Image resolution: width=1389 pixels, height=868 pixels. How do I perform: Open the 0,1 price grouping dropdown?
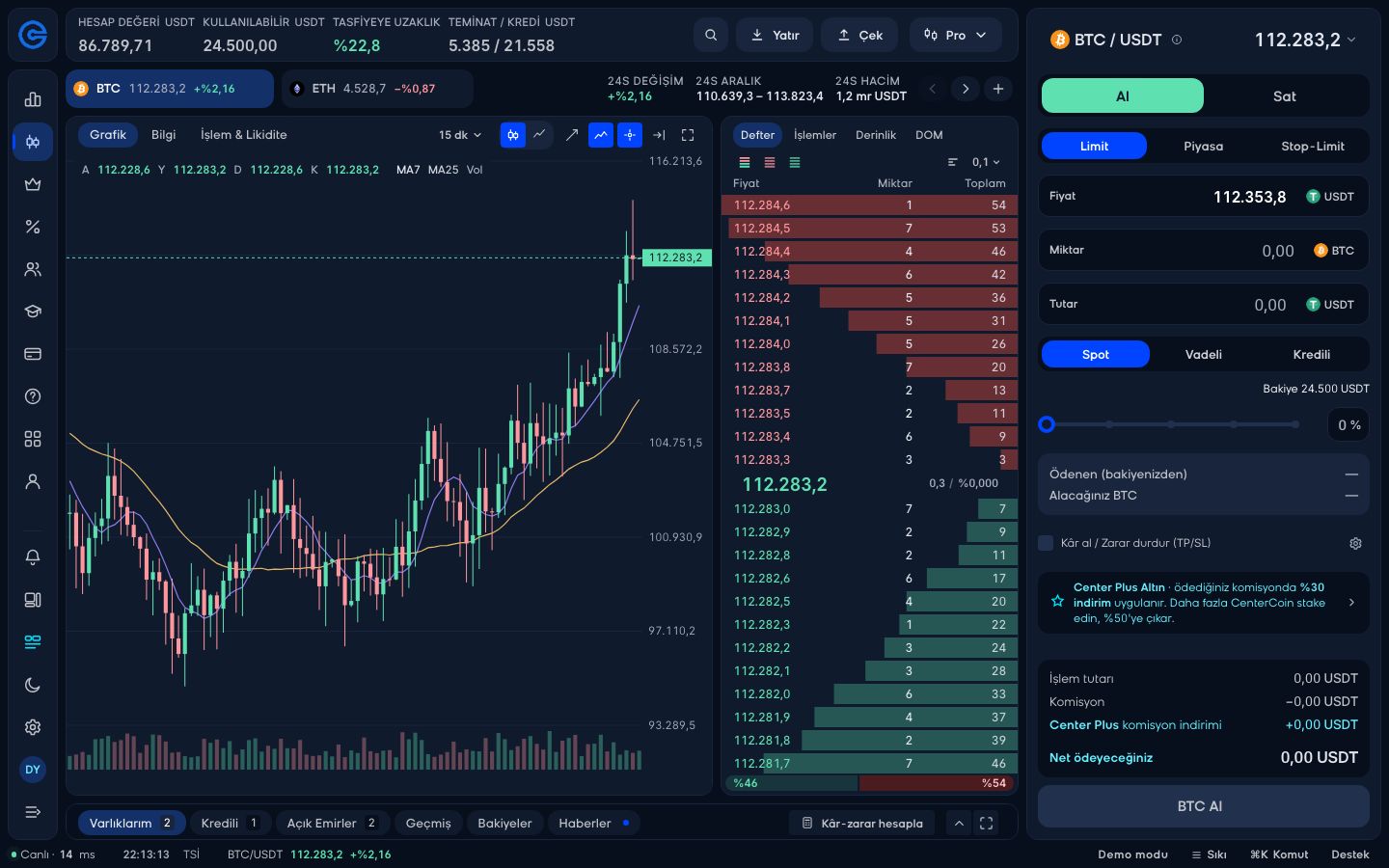click(986, 162)
